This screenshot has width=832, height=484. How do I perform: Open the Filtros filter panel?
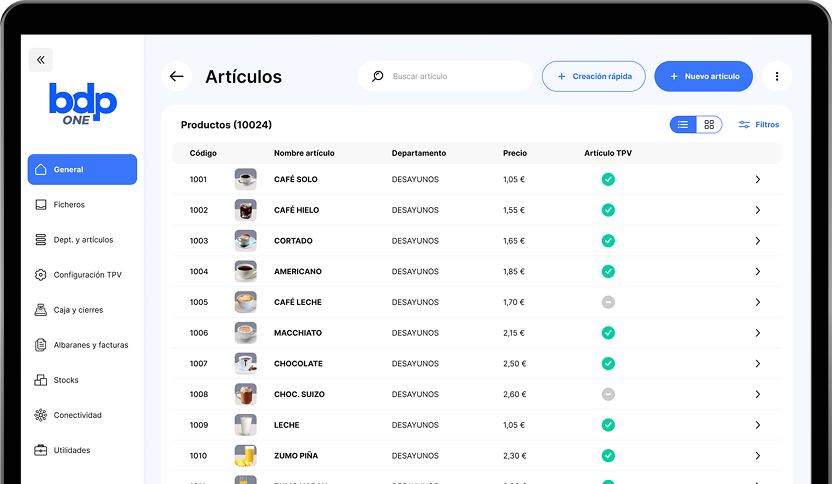pyautogui.click(x=759, y=125)
